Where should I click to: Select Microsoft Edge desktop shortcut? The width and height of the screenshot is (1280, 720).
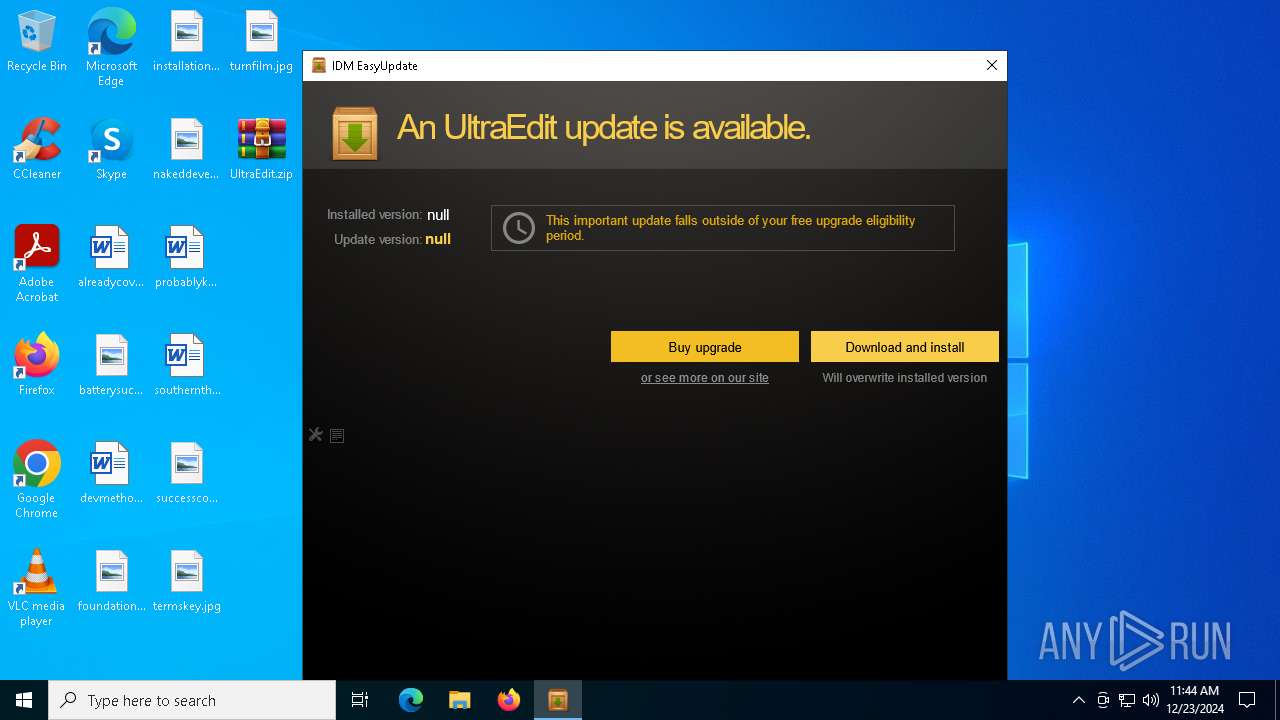(111, 48)
